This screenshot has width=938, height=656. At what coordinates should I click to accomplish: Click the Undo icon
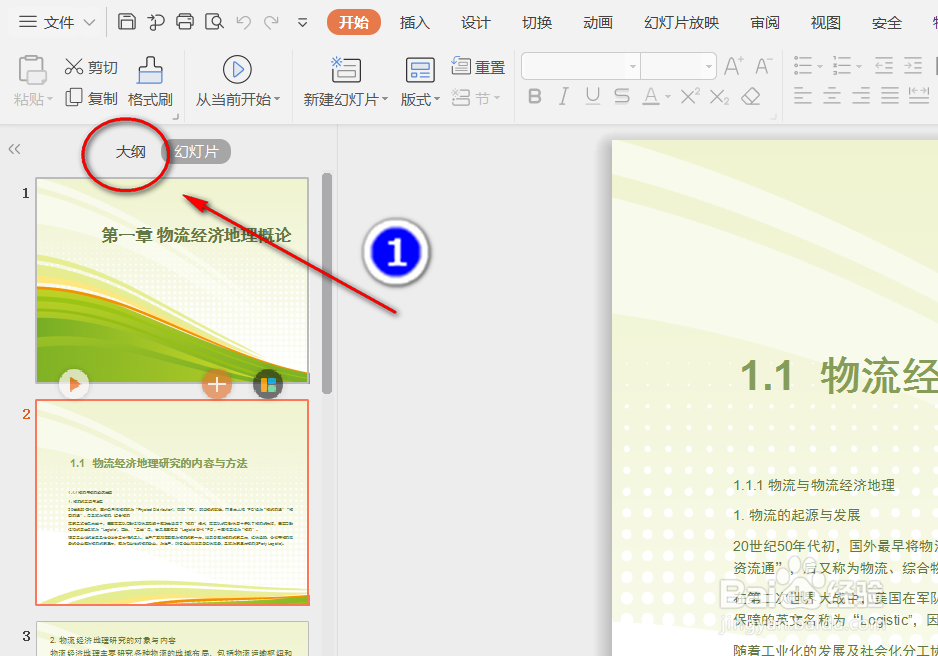point(242,20)
